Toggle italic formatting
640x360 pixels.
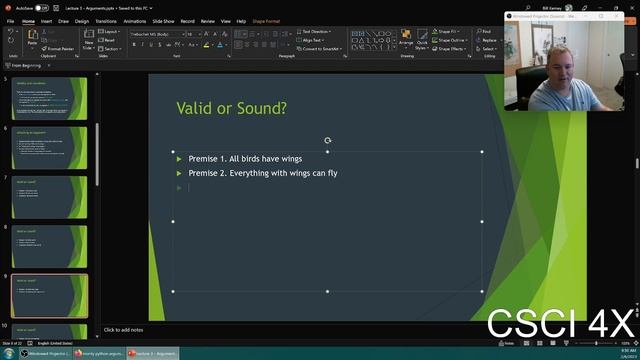pos(142,45)
